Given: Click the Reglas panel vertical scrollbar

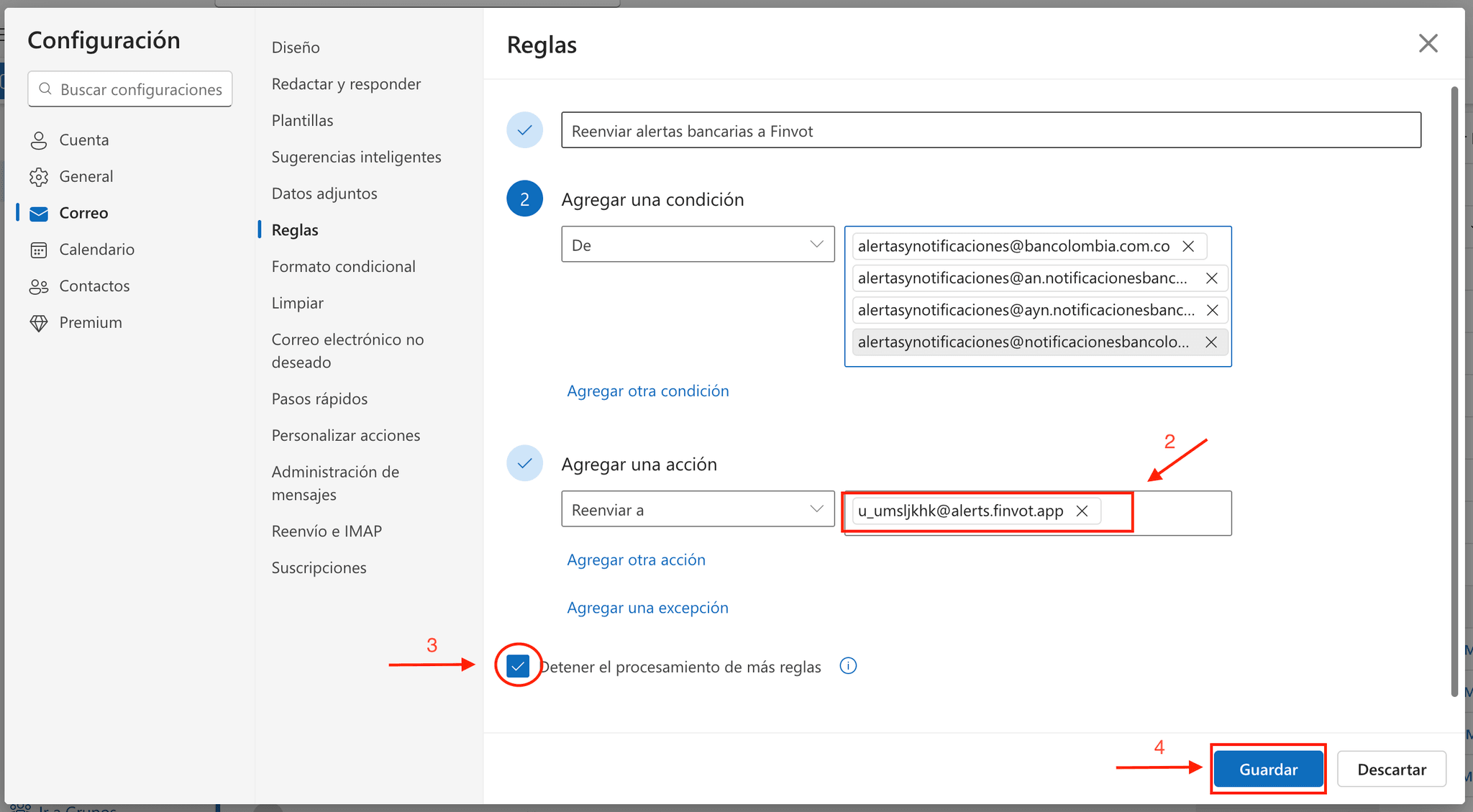Looking at the screenshot, I should (1454, 392).
